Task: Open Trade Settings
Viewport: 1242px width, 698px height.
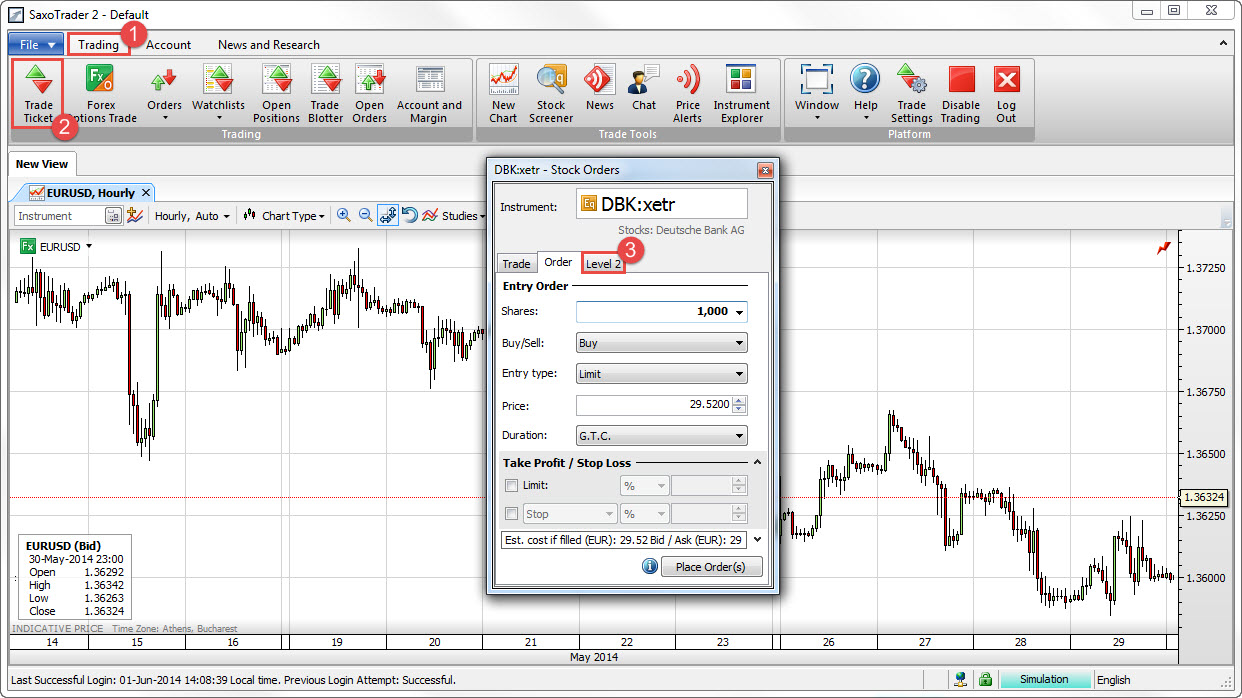Action: tap(911, 93)
